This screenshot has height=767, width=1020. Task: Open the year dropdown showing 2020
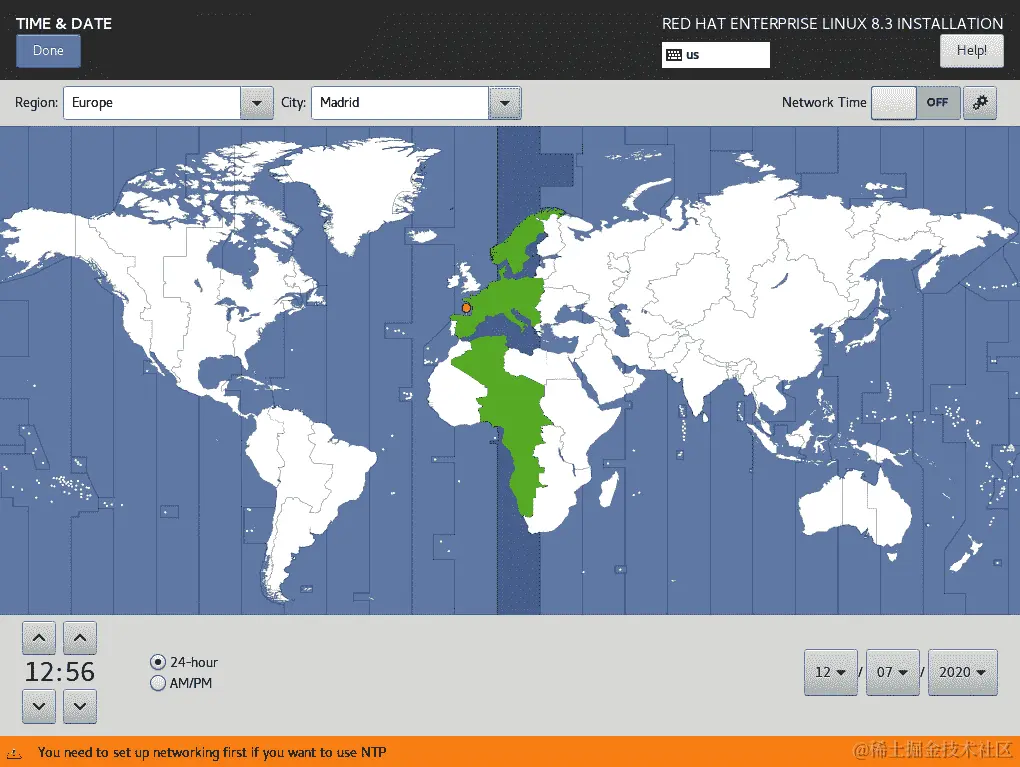963,672
